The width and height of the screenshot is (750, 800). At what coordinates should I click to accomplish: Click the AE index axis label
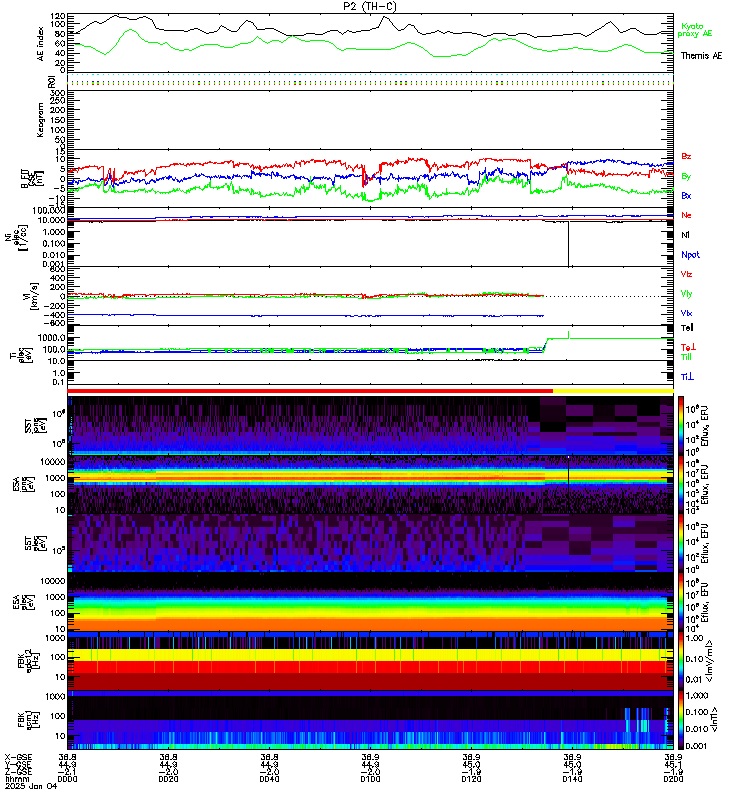point(41,44)
